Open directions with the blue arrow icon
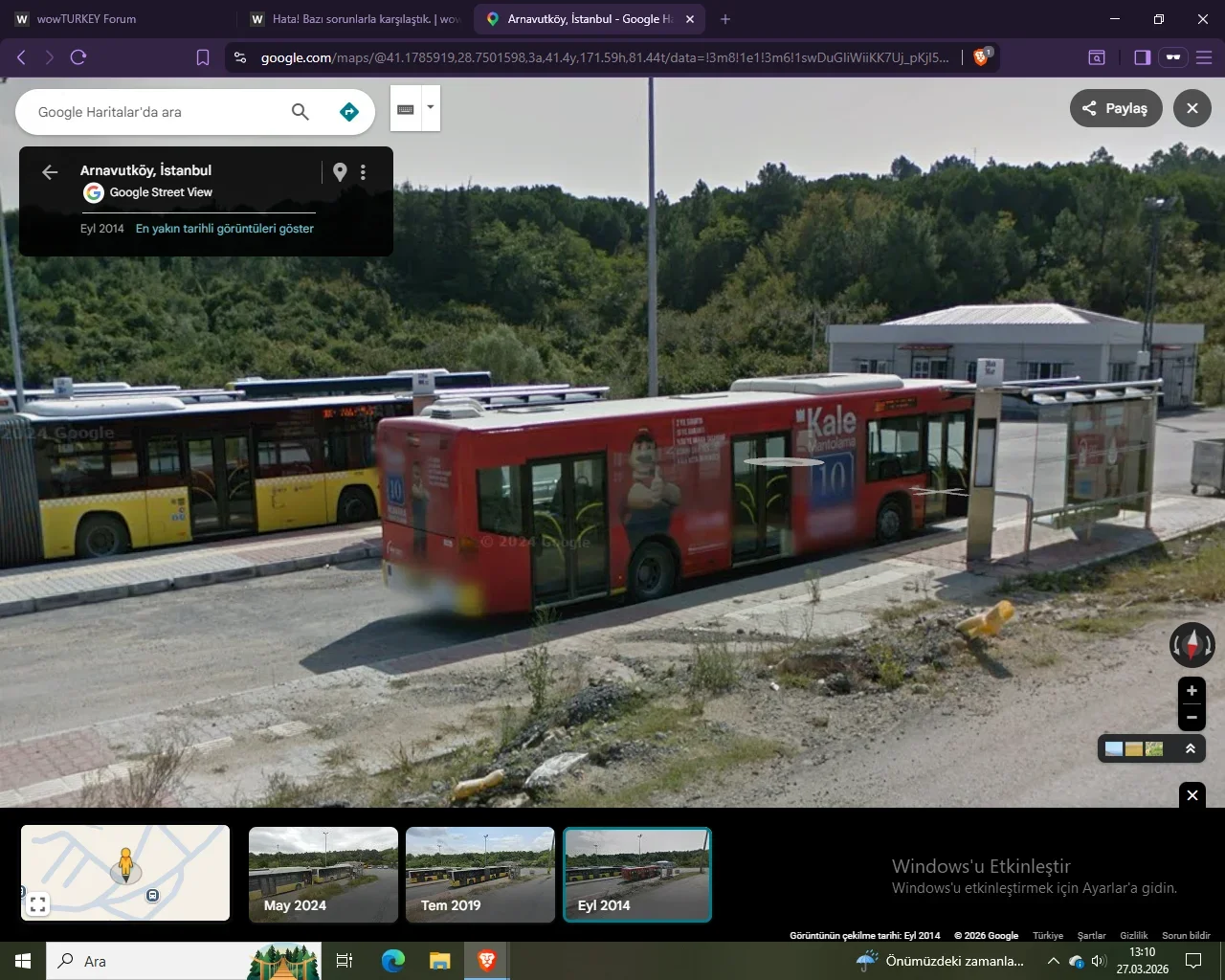The width and height of the screenshot is (1225, 980). 349,112
